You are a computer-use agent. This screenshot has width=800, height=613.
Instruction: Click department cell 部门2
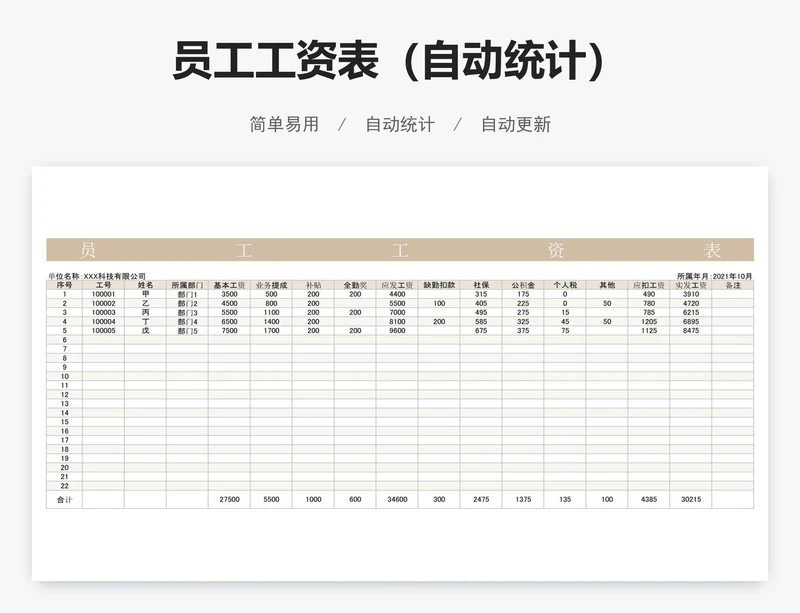(187, 304)
